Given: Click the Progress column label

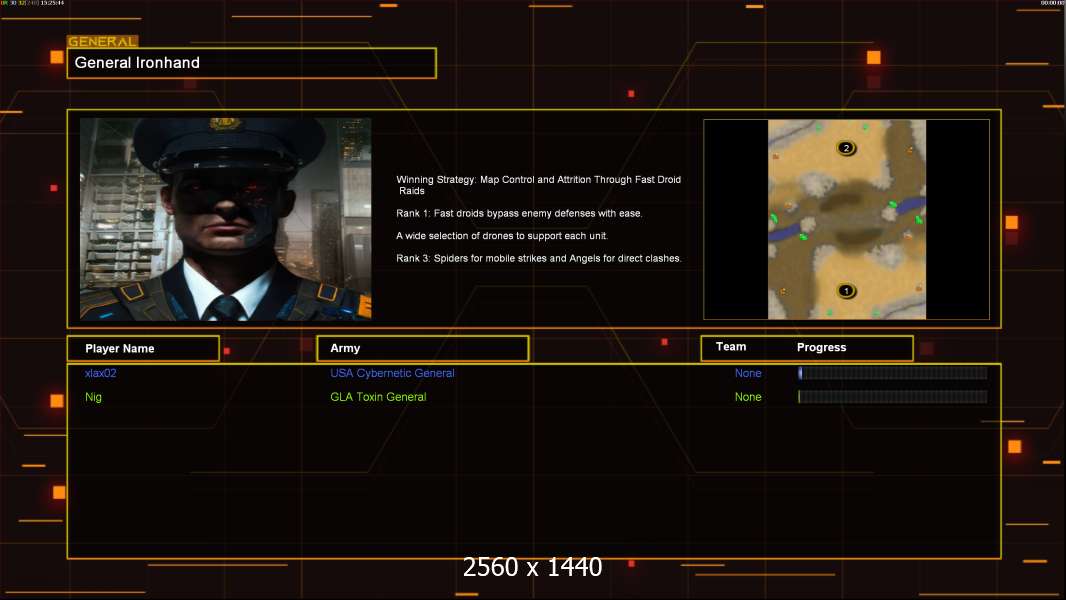Looking at the screenshot, I should [x=821, y=347].
